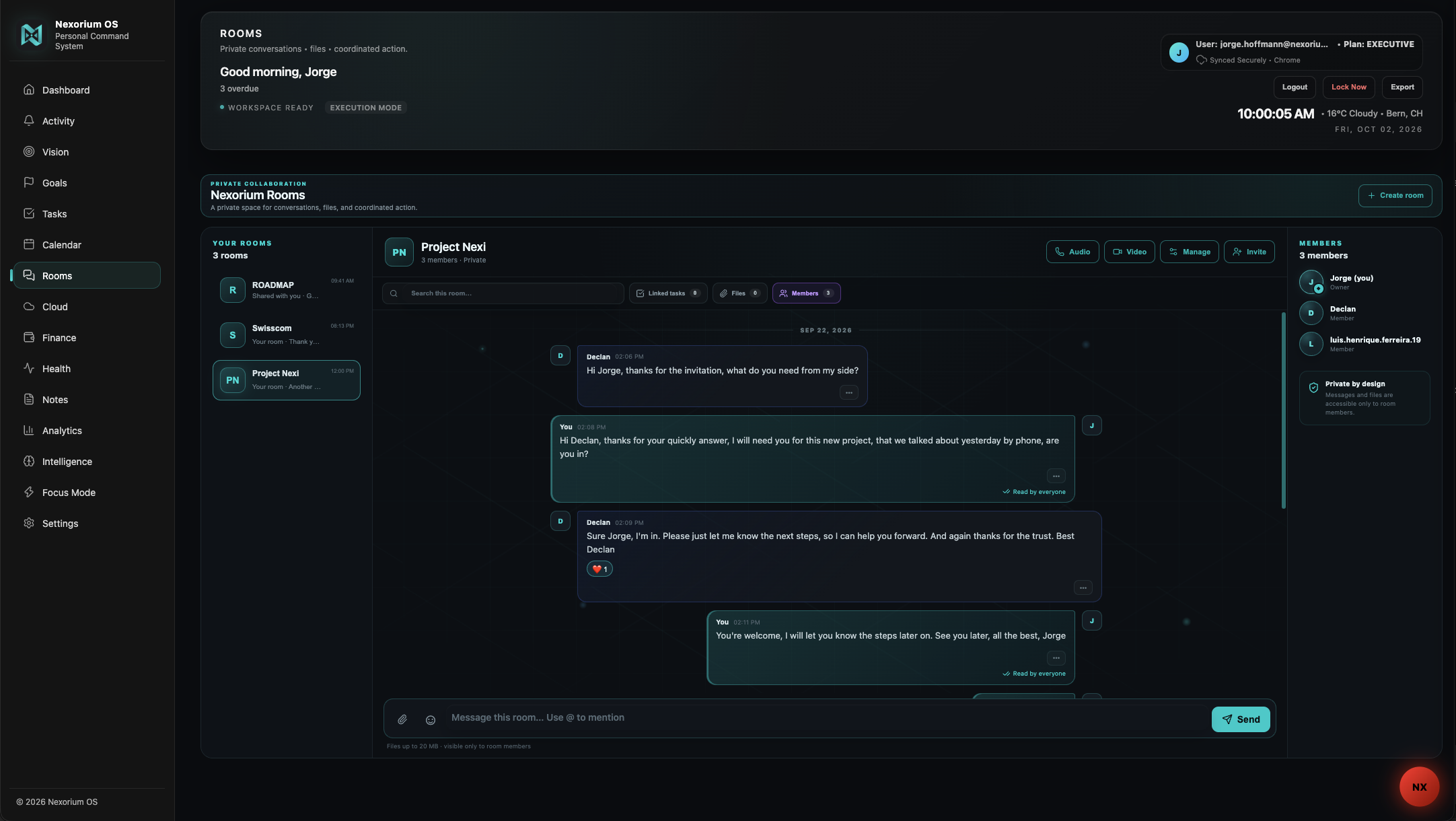Viewport: 1456px width, 821px height.
Task: Open Activity notifications in sidebar
Action: click(87, 121)
